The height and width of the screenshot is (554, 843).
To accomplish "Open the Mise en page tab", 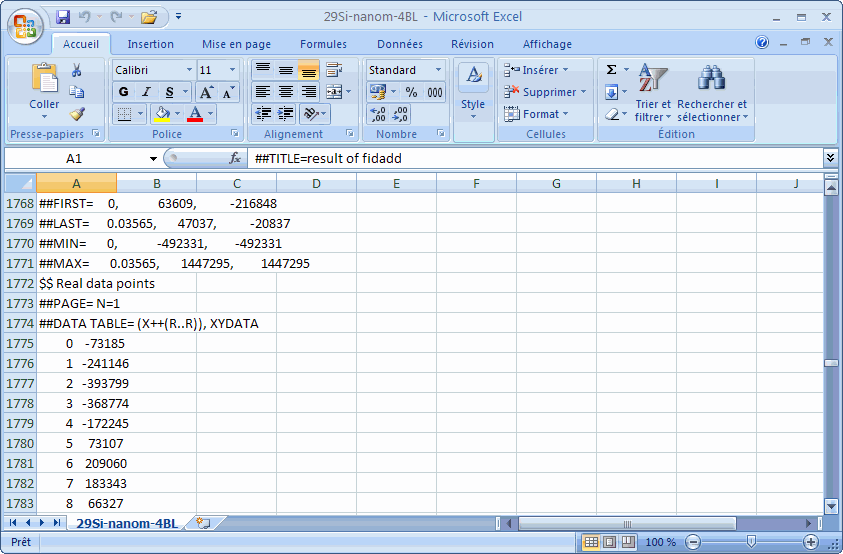I will (x=236, y=44).
